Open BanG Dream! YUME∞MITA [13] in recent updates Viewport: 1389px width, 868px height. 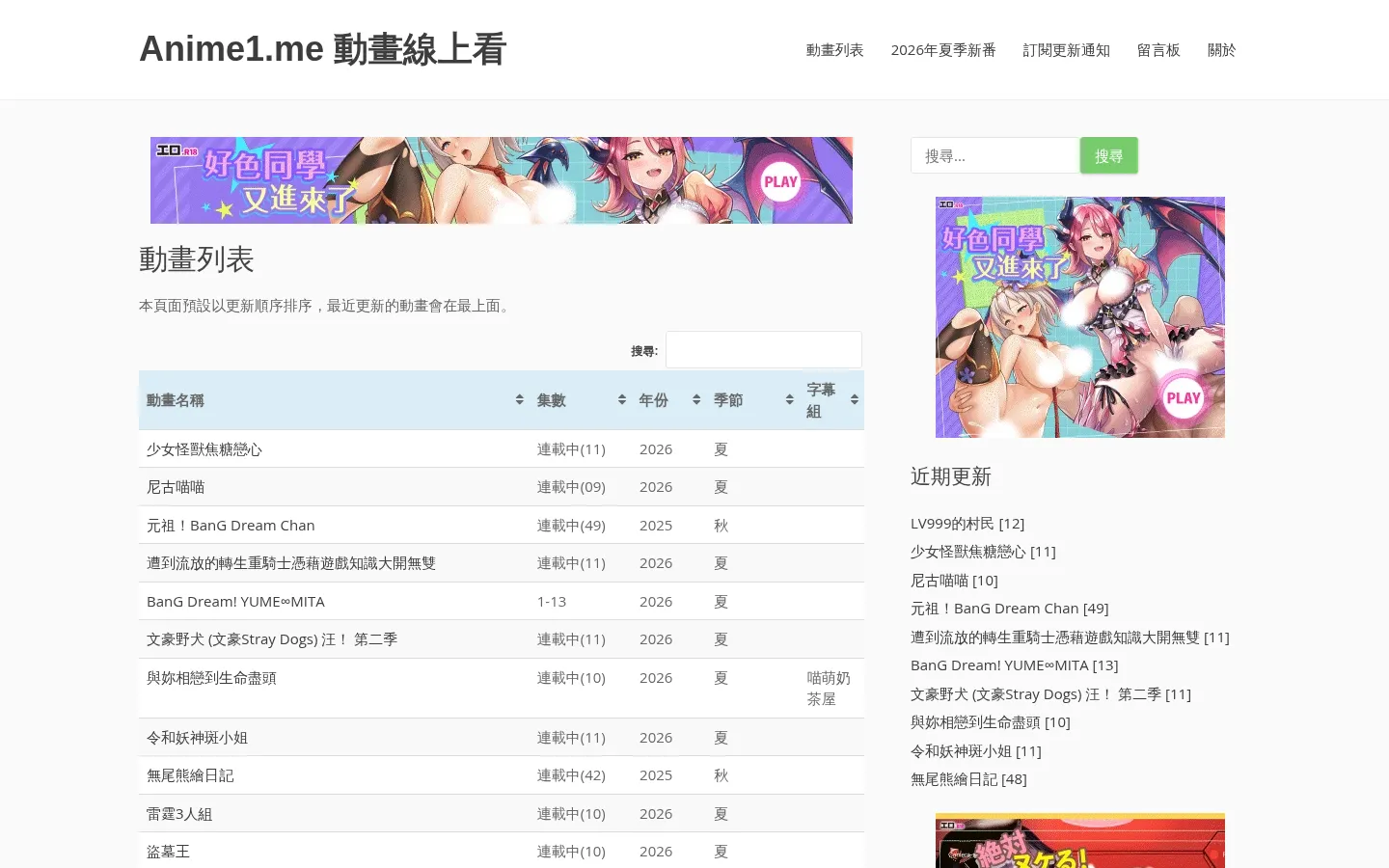(1015, 665)
